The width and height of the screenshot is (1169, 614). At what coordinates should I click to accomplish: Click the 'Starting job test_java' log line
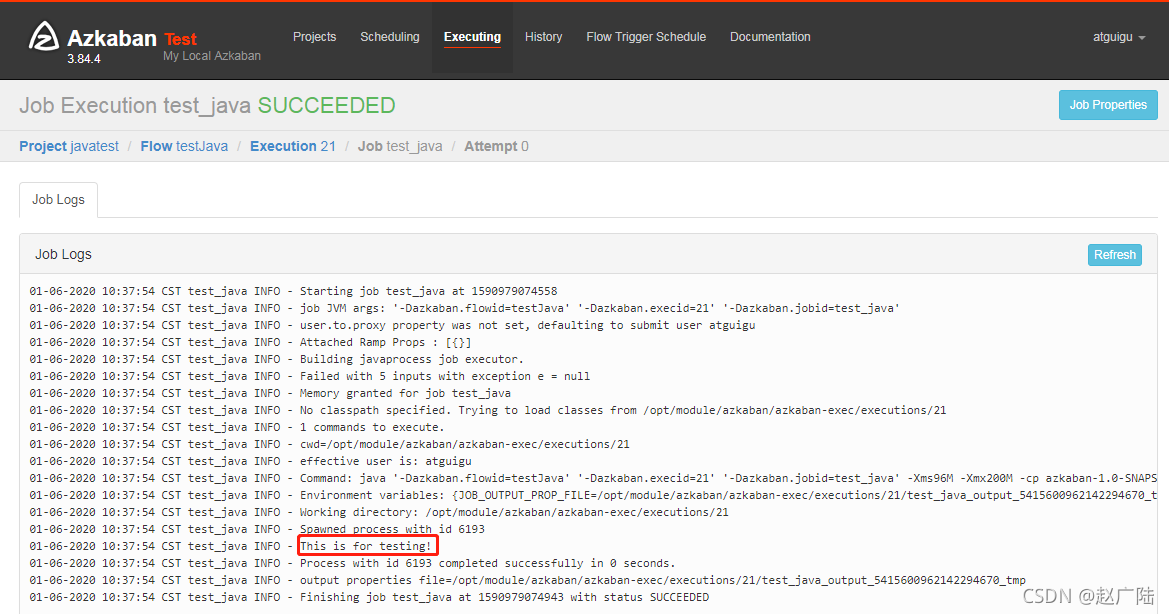[293, 291]
